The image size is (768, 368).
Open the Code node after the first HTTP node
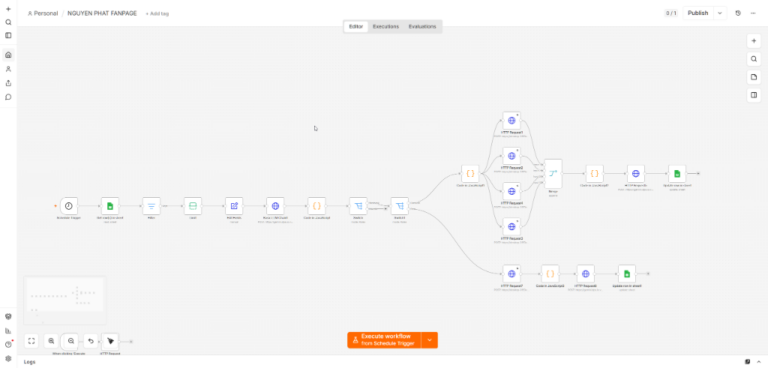[x=317, y=206]
